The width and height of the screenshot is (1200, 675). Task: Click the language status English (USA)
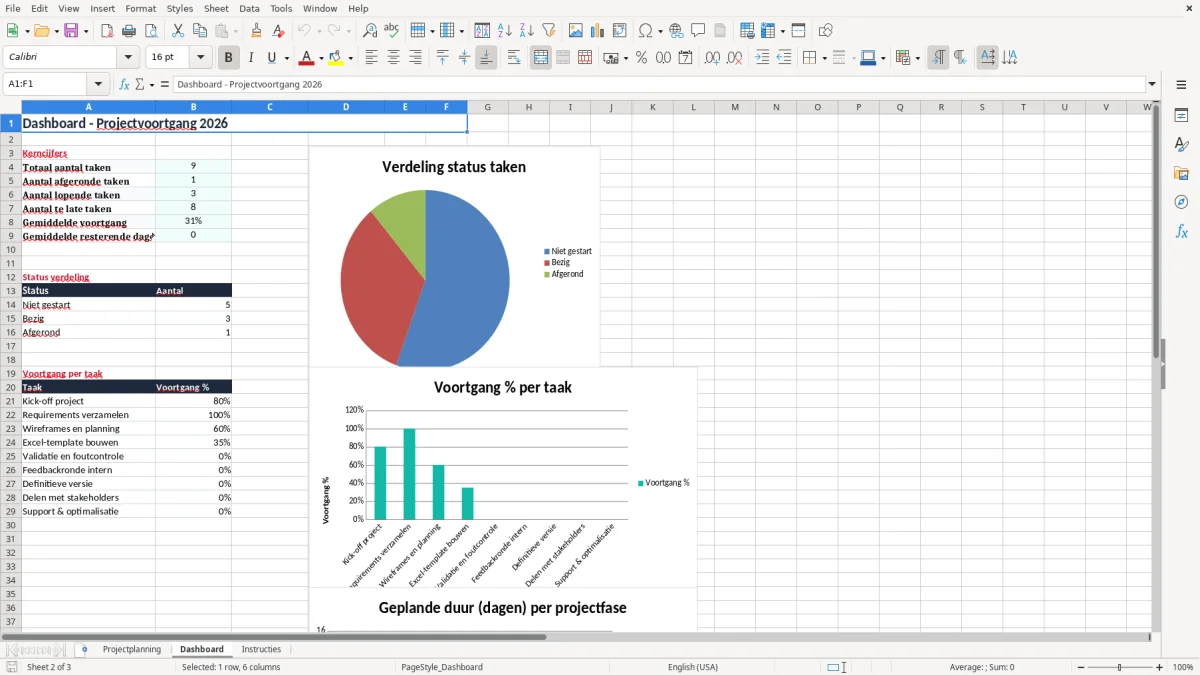click(693, 667)
